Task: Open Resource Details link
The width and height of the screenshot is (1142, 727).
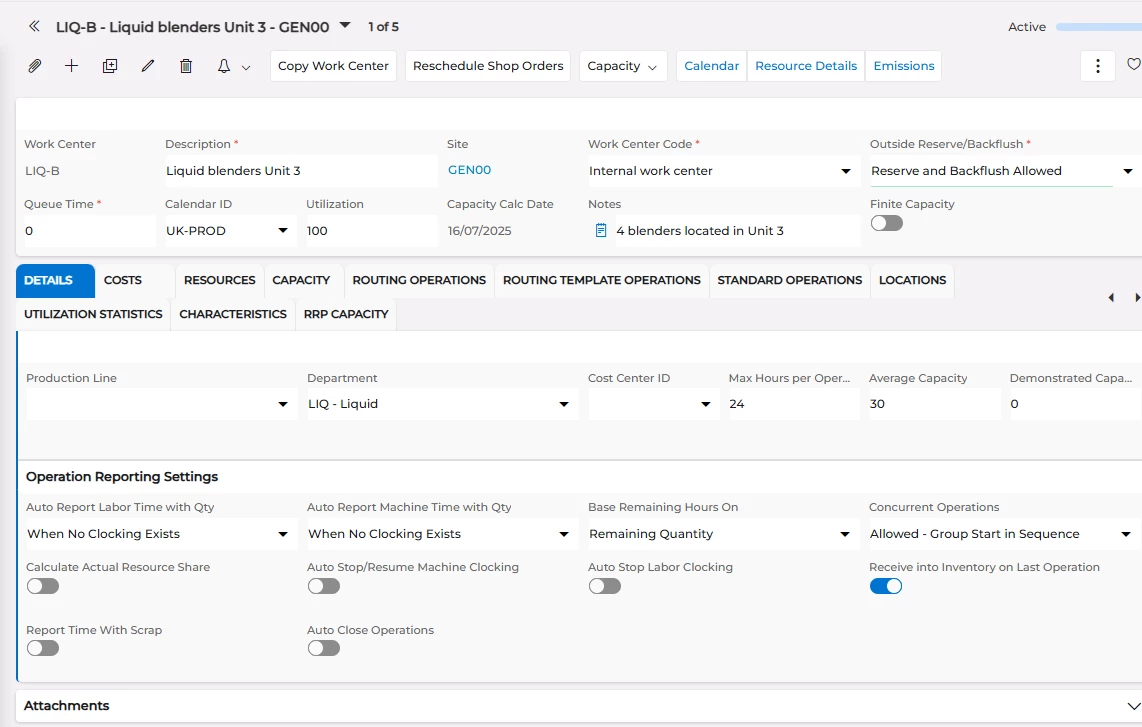Action: click(x=806, y=66)
